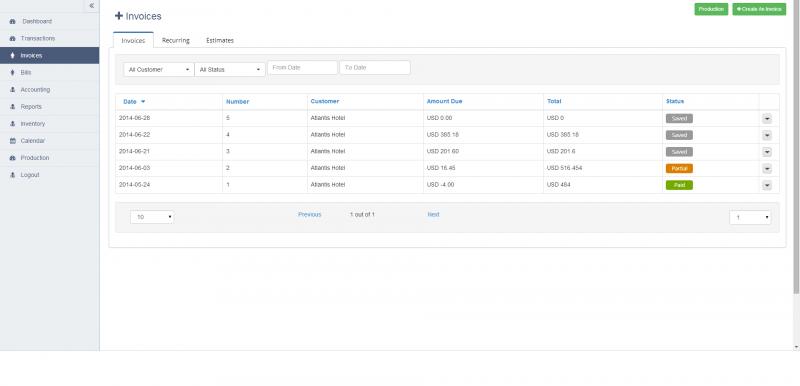Sort the table by the Customer header
This screenshot has width=800, height=386.
tap(324, 101)
